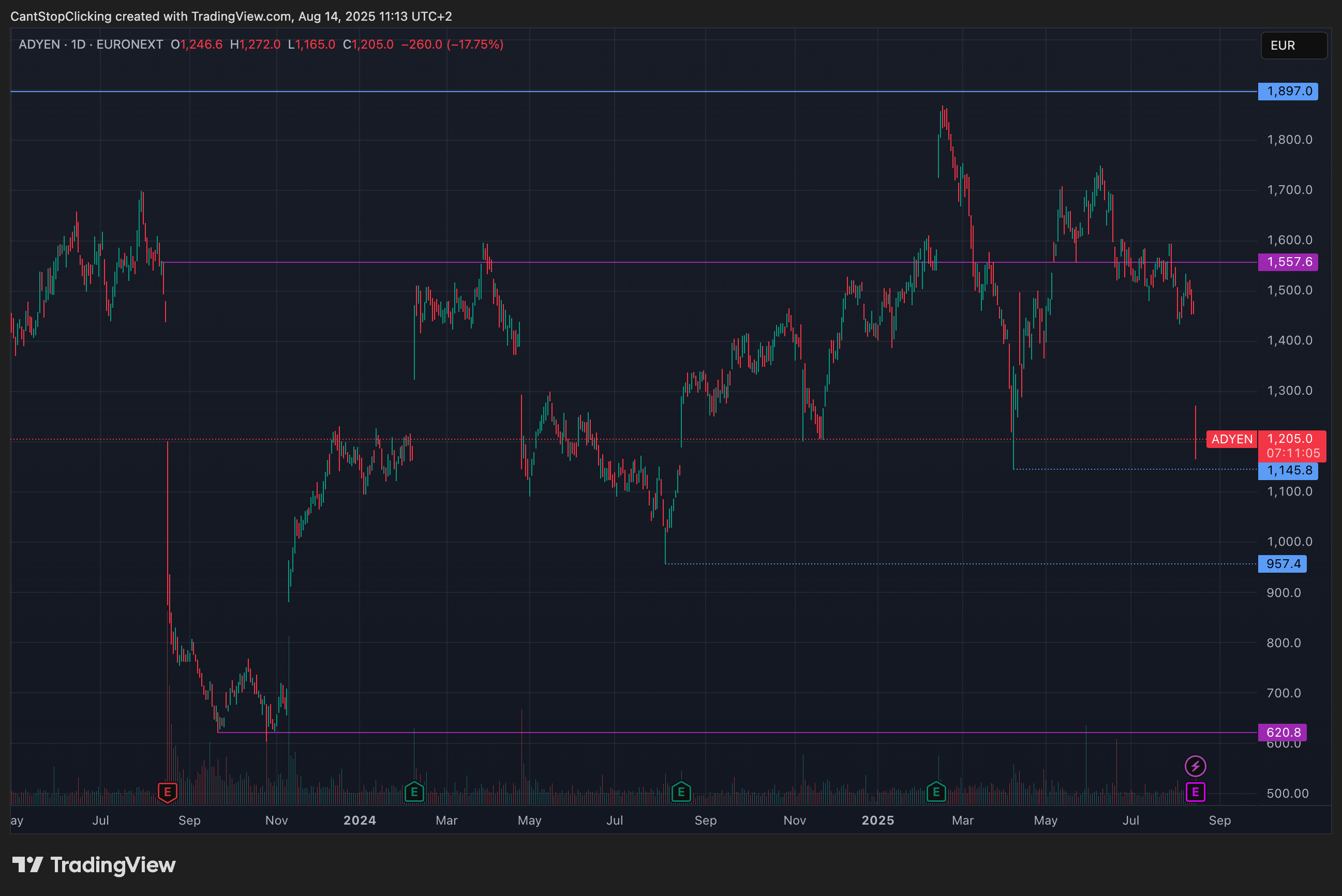1342x896 pixels.
Task: Click the purple lightning bolt event icon
Action: [x=1195, y=766]
